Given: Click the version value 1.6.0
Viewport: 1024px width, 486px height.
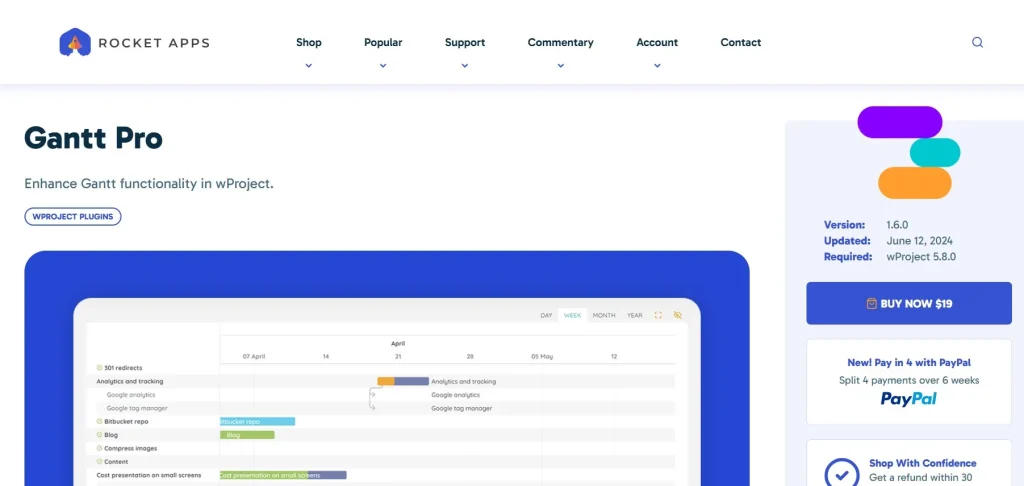Looking at the screenshot, I should pos(897,225).
